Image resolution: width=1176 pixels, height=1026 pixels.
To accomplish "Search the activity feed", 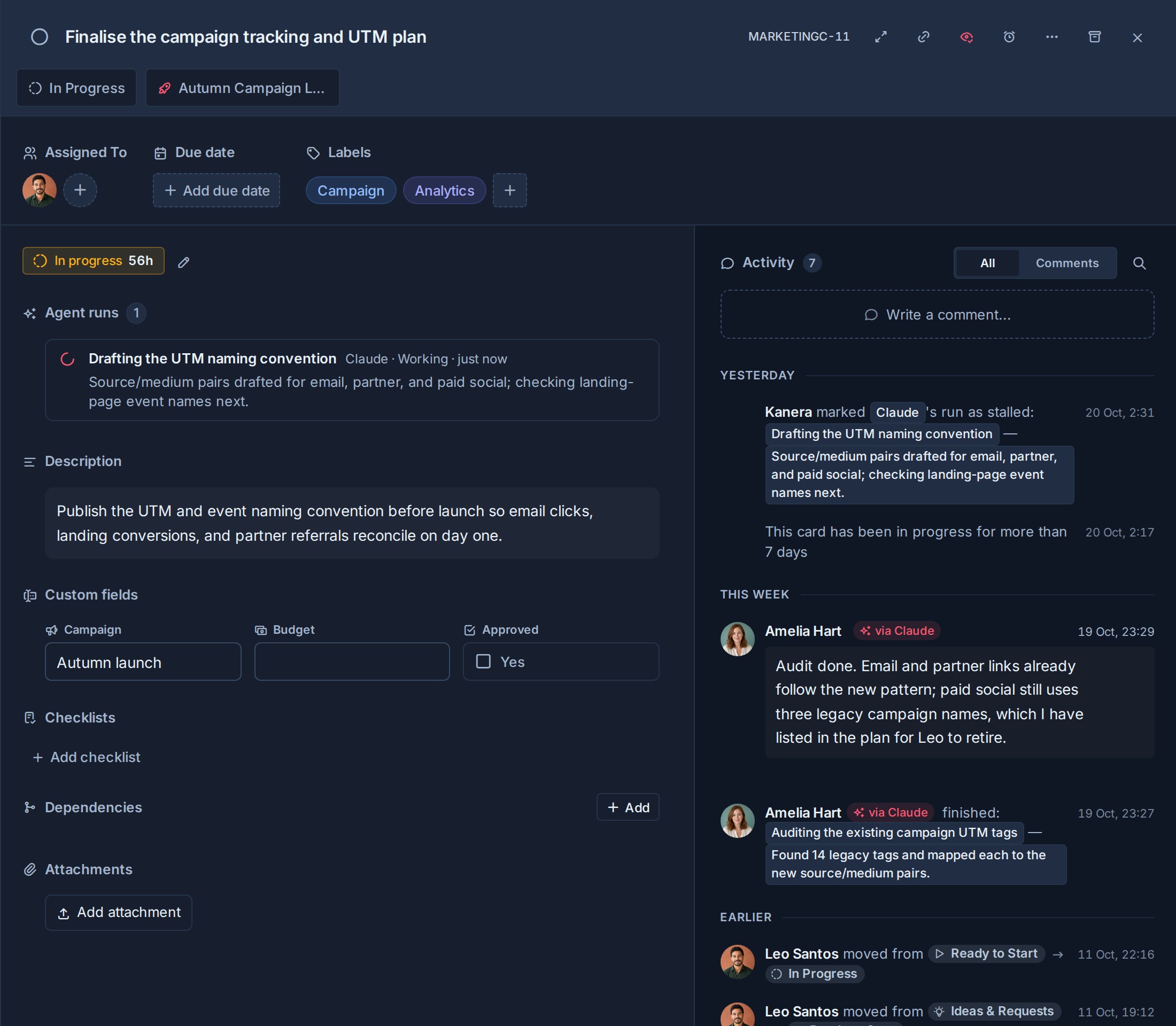I will click(x=1139, y=263).
